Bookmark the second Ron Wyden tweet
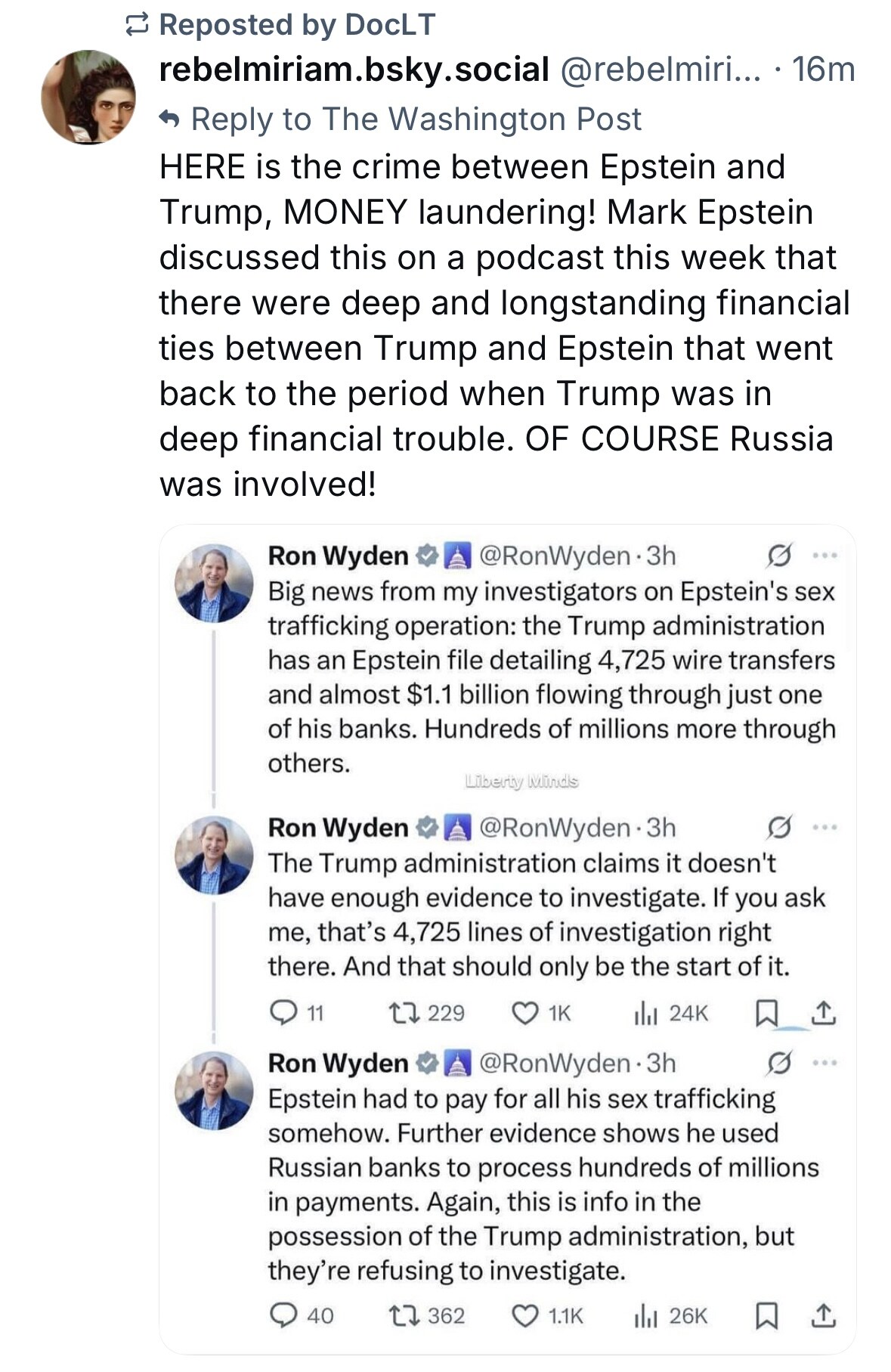 pos(766,1013)
